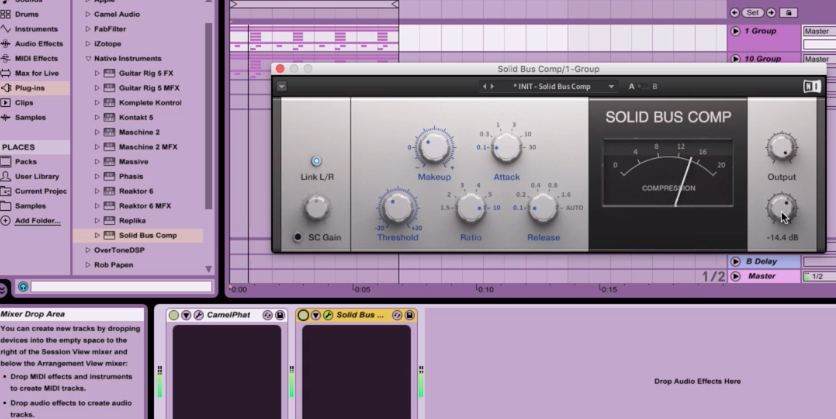Click the Native Instruments logo in Solid Bus Comp
836x419 pixels.
click(x=811, y=86)
